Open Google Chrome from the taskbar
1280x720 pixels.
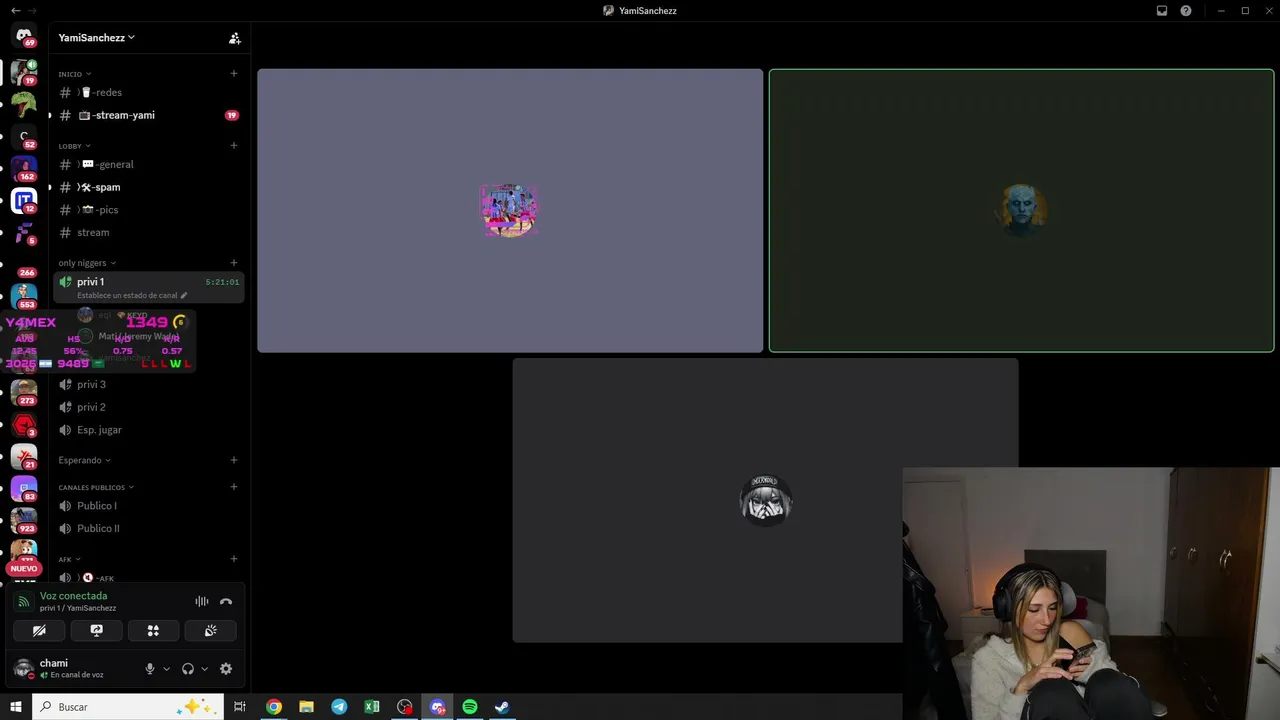pyautogui.click(x=274, y=707)
